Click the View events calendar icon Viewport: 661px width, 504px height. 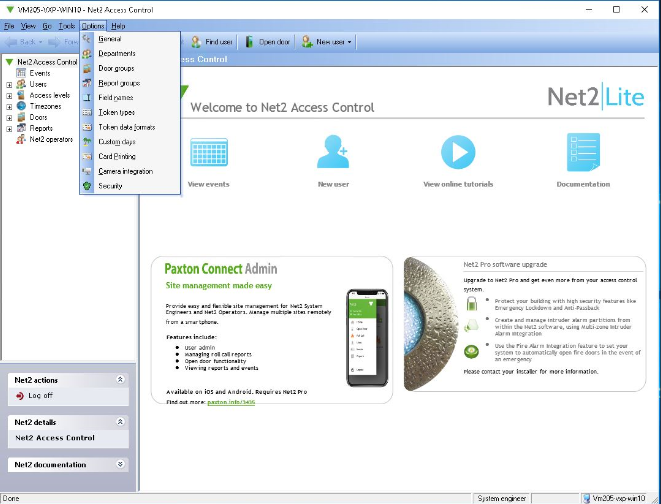pyautogui.click(x=209, y=152)
